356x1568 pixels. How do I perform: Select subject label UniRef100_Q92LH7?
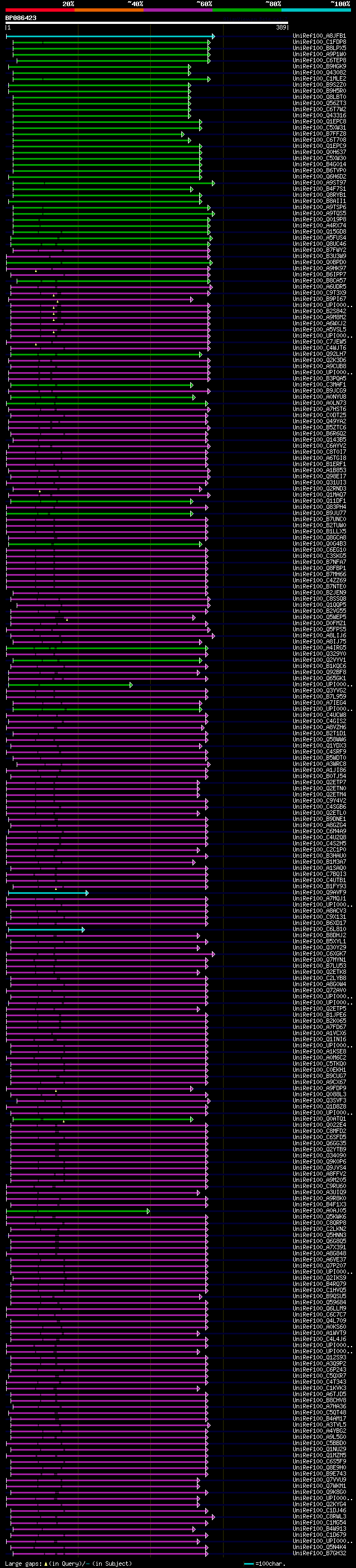pyautogui.click(x=319, y=354)
